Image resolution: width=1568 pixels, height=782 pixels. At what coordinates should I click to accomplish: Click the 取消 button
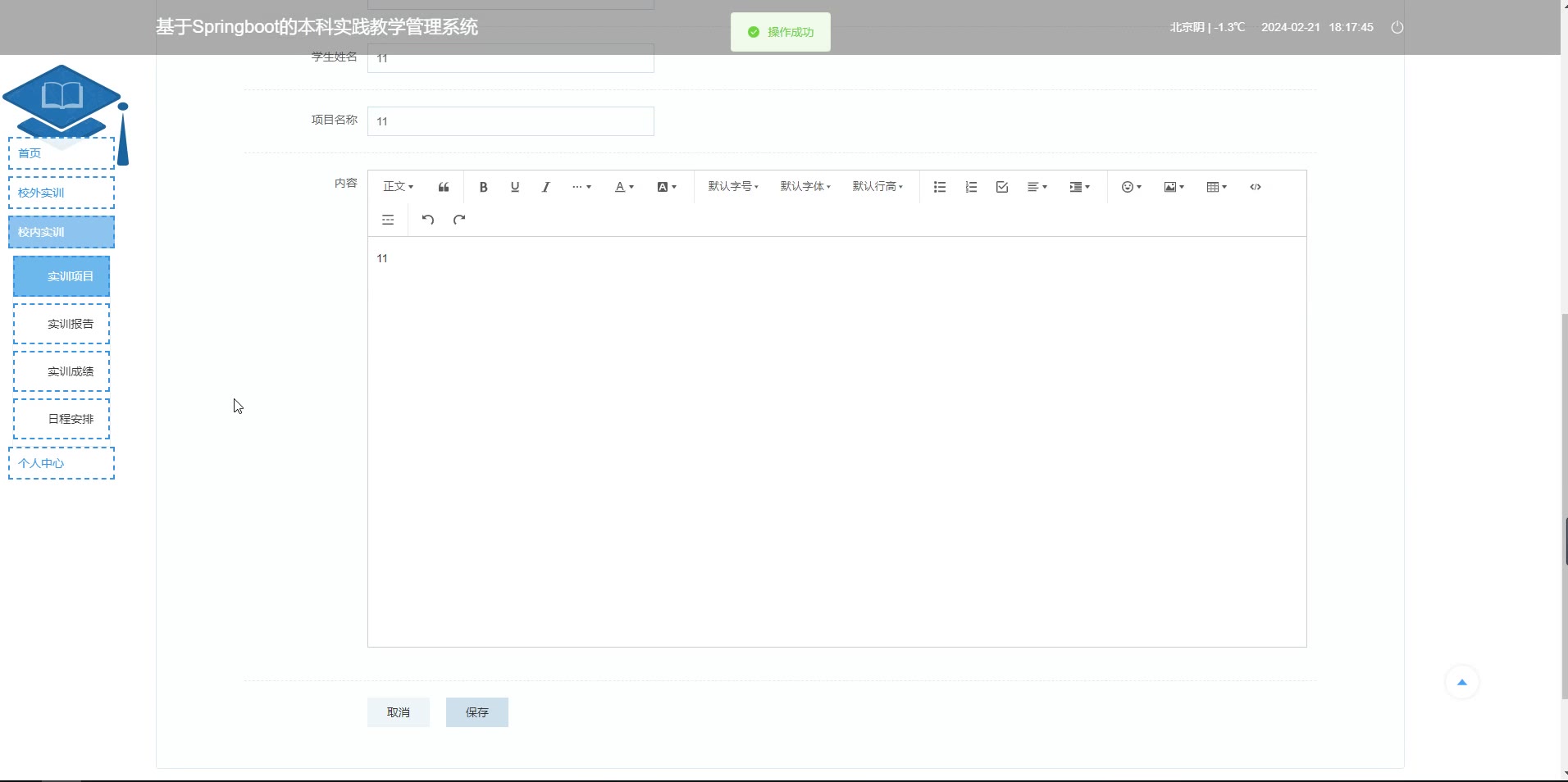399,712
